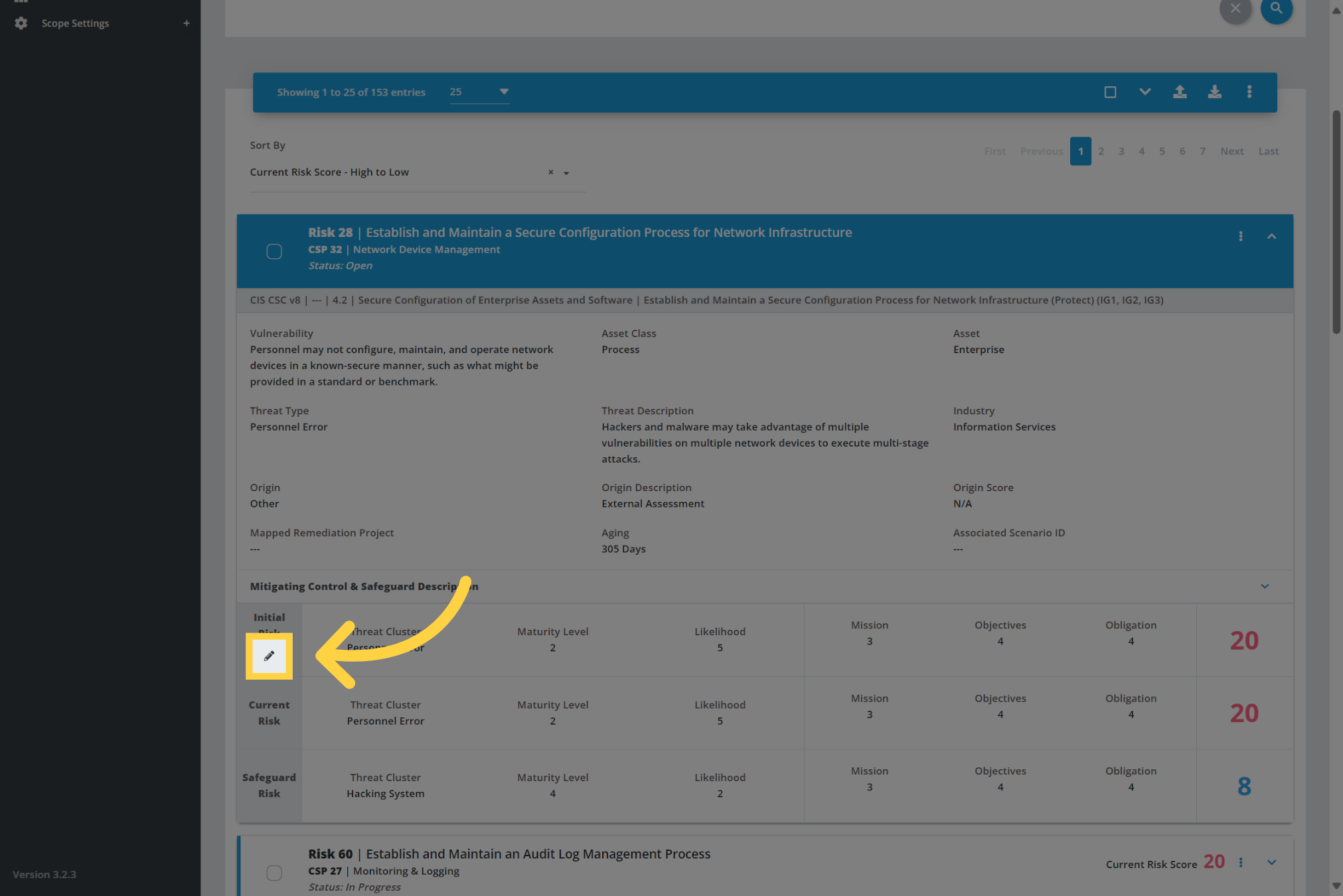The height and width of the screenshot is (896, 1343).
Task: Click 'Status: In Progress' under Risk 60
Action: point(355,887)
